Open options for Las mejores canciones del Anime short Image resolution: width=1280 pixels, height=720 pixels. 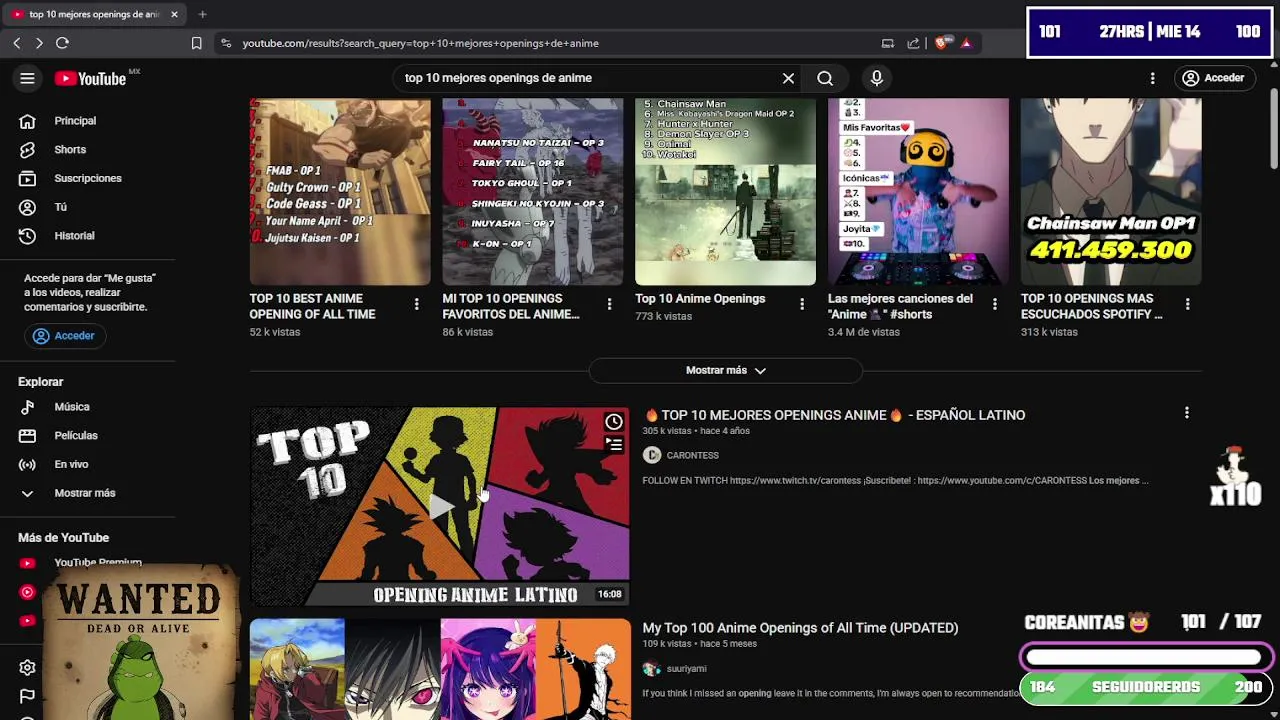tap(995, 304)
